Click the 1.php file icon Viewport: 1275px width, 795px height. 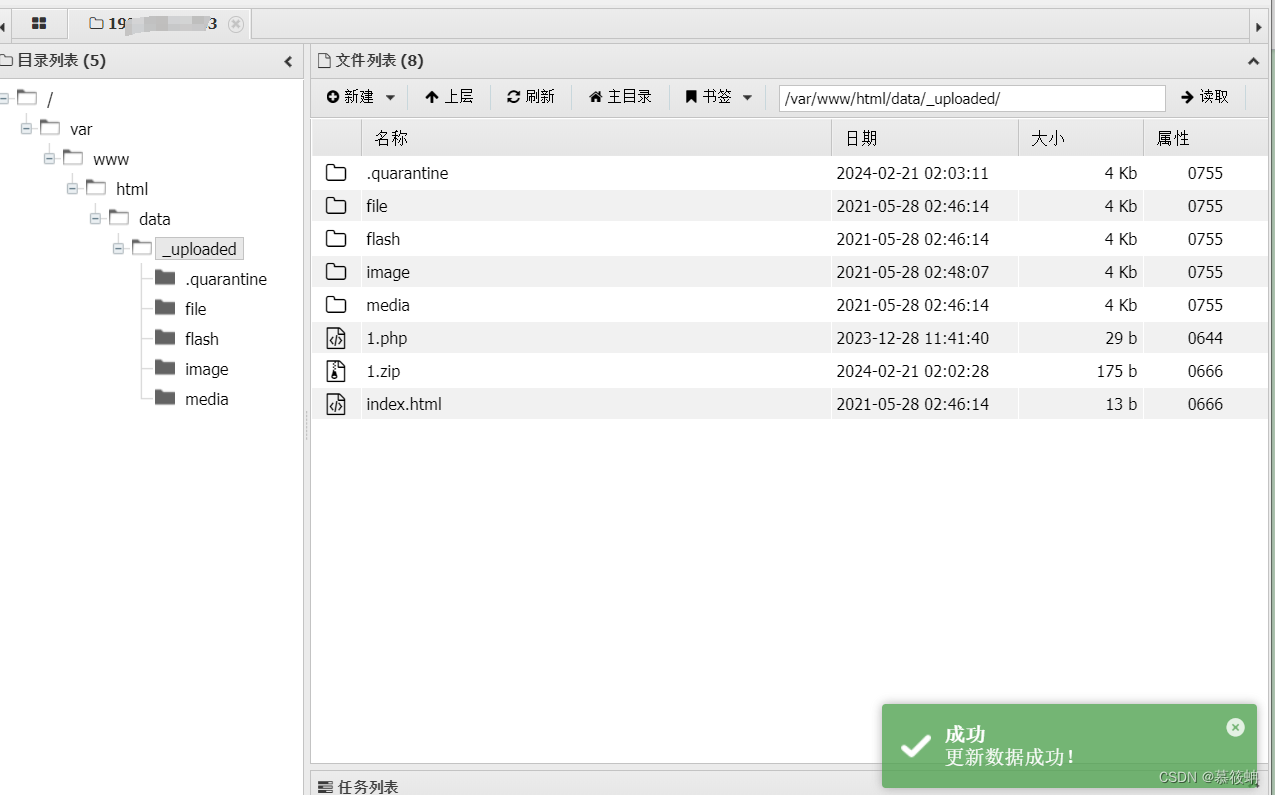click(x=336, y=338)
